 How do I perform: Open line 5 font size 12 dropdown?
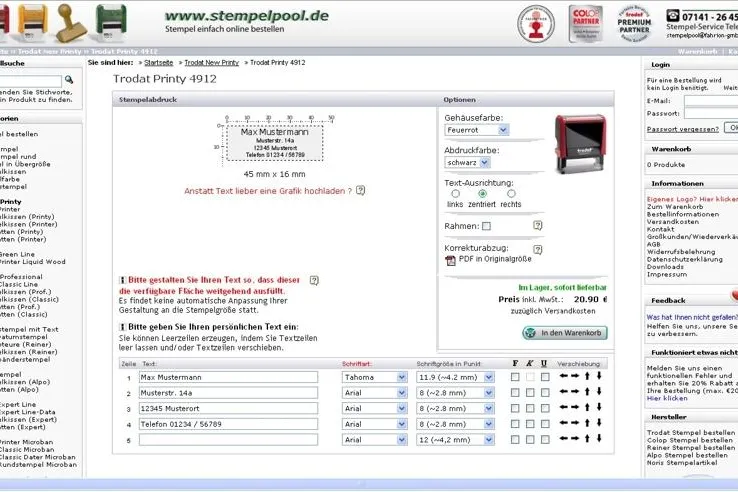455,440
